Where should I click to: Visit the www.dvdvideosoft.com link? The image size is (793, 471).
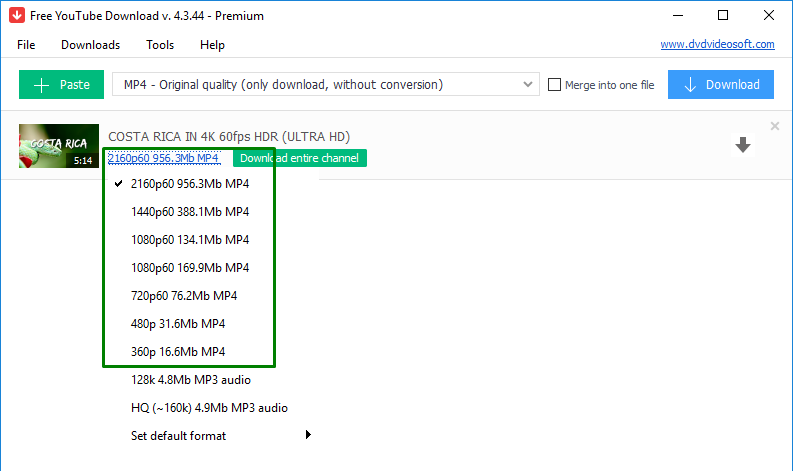(717, 44)
